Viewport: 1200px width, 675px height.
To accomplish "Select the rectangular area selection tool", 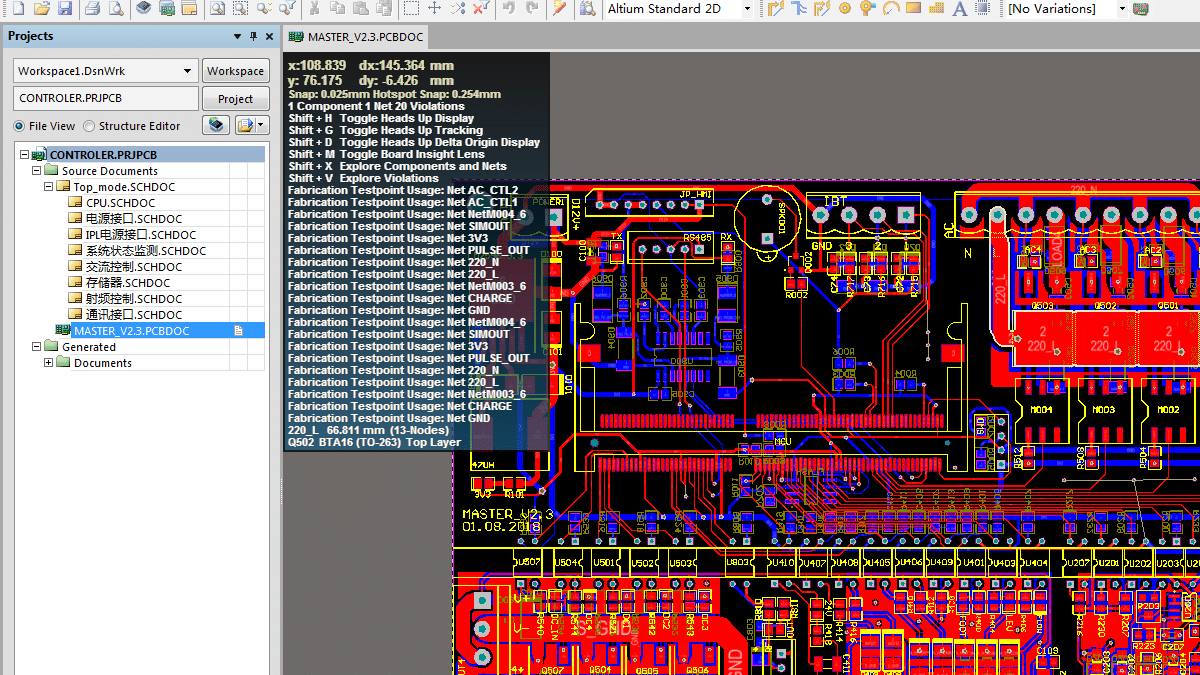I will pyautogui.click(x=411, y=9).
